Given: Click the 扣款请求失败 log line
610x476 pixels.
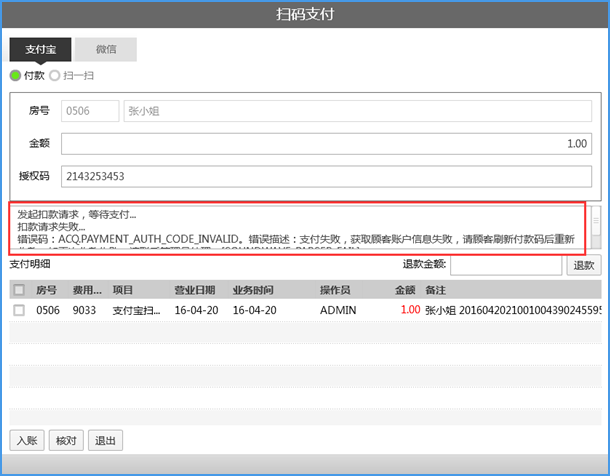Looking at the screenshot, I should click(51, 227).
